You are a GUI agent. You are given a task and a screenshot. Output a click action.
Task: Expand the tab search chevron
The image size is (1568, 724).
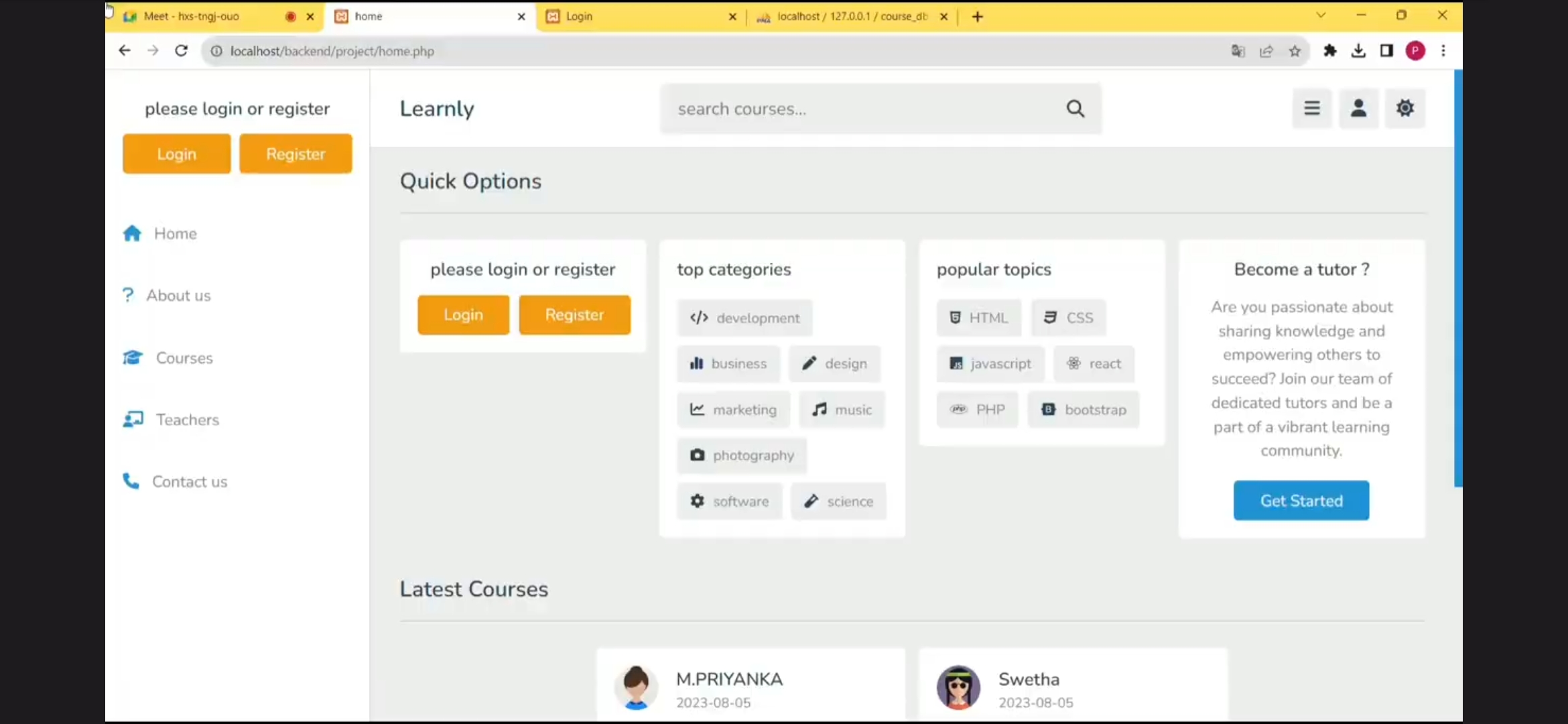pos(1321,15)
